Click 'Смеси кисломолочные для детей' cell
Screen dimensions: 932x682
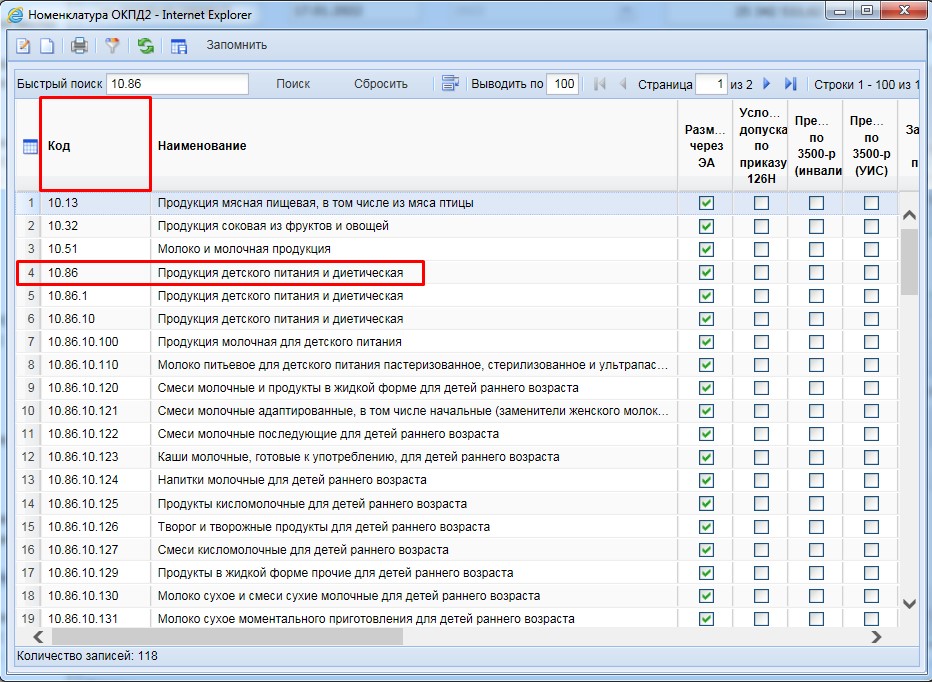coord(414,550)
